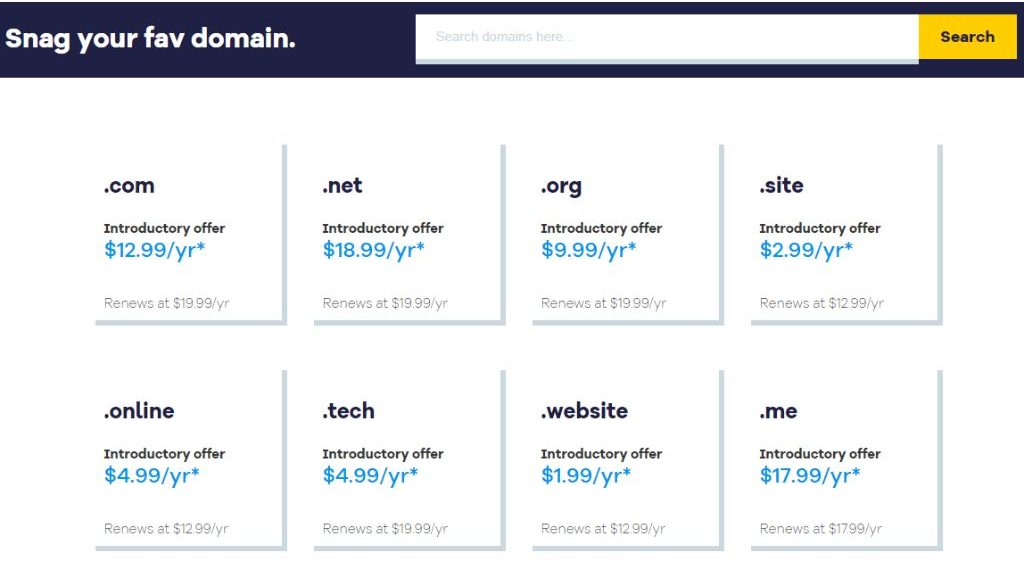Select the .tech domain card
Image resolution: width=1024 pixels, height=576 pixels.
(x=408, y=460)
